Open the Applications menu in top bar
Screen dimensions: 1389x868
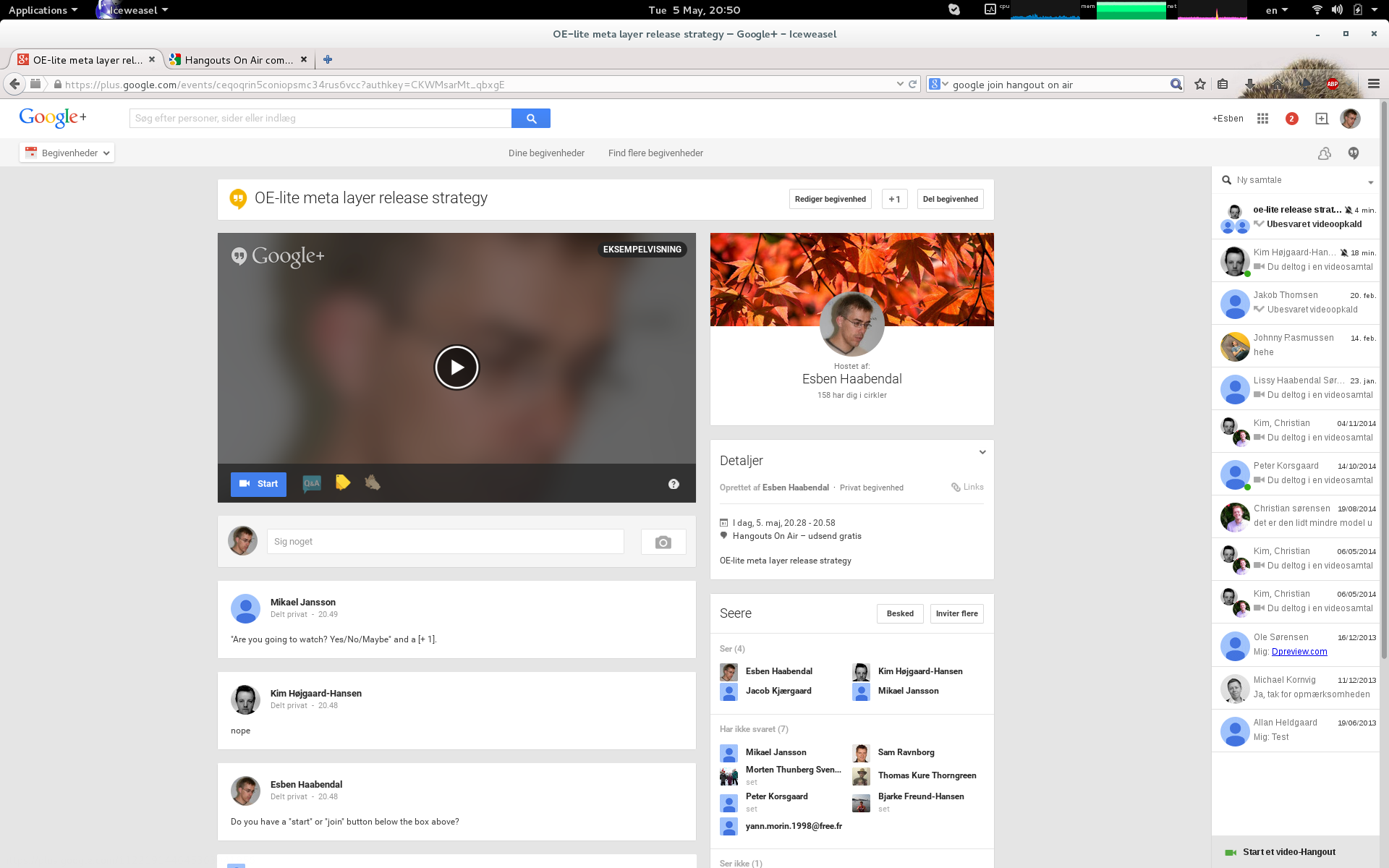(x=43, y=10)
